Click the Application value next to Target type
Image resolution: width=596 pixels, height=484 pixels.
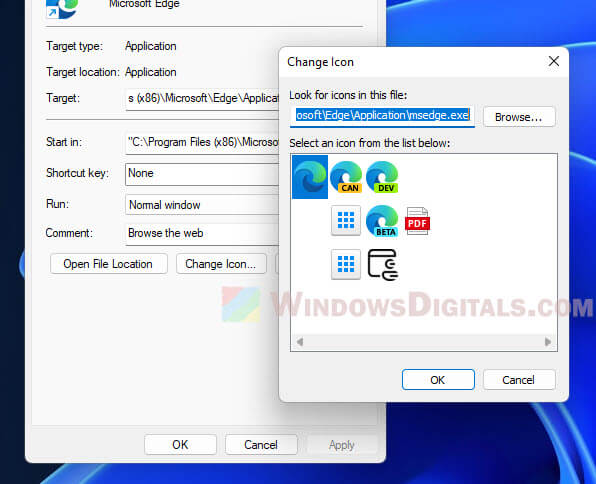point(151,46)
